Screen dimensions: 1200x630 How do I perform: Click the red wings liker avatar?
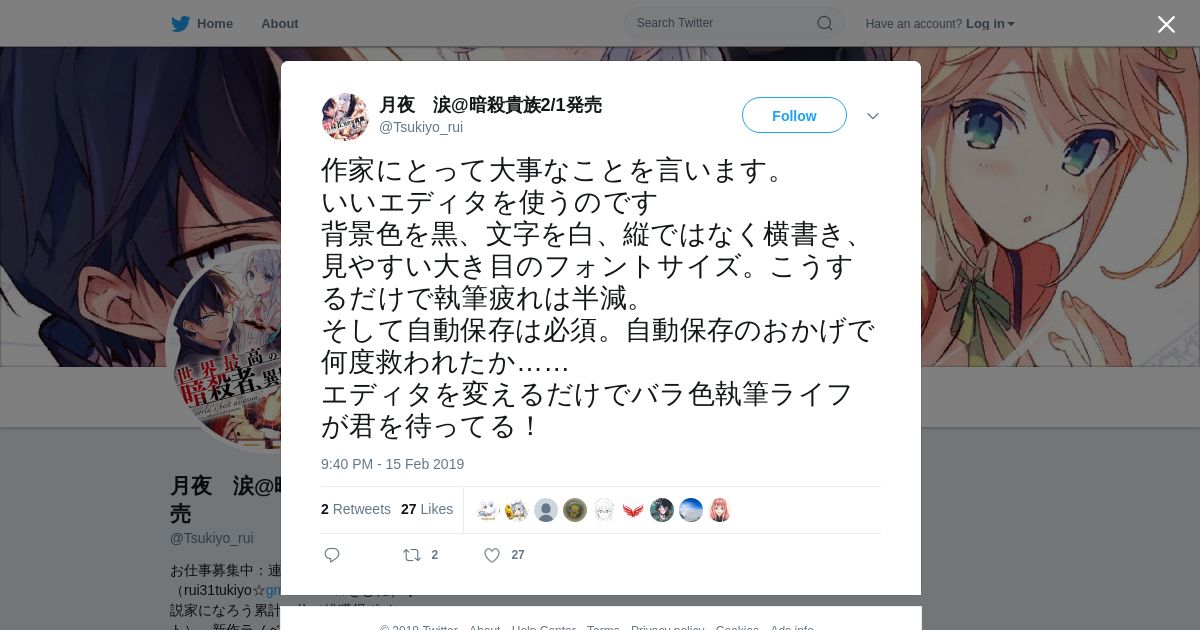click(x=633, y=510)
